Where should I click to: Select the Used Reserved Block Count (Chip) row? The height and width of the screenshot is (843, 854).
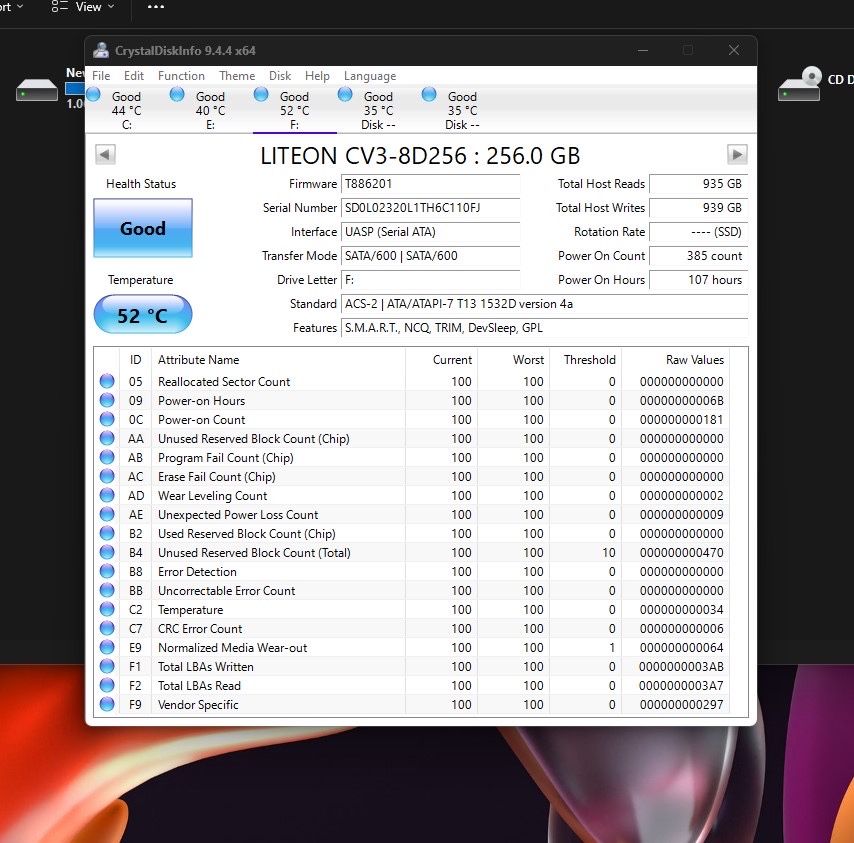412,533
